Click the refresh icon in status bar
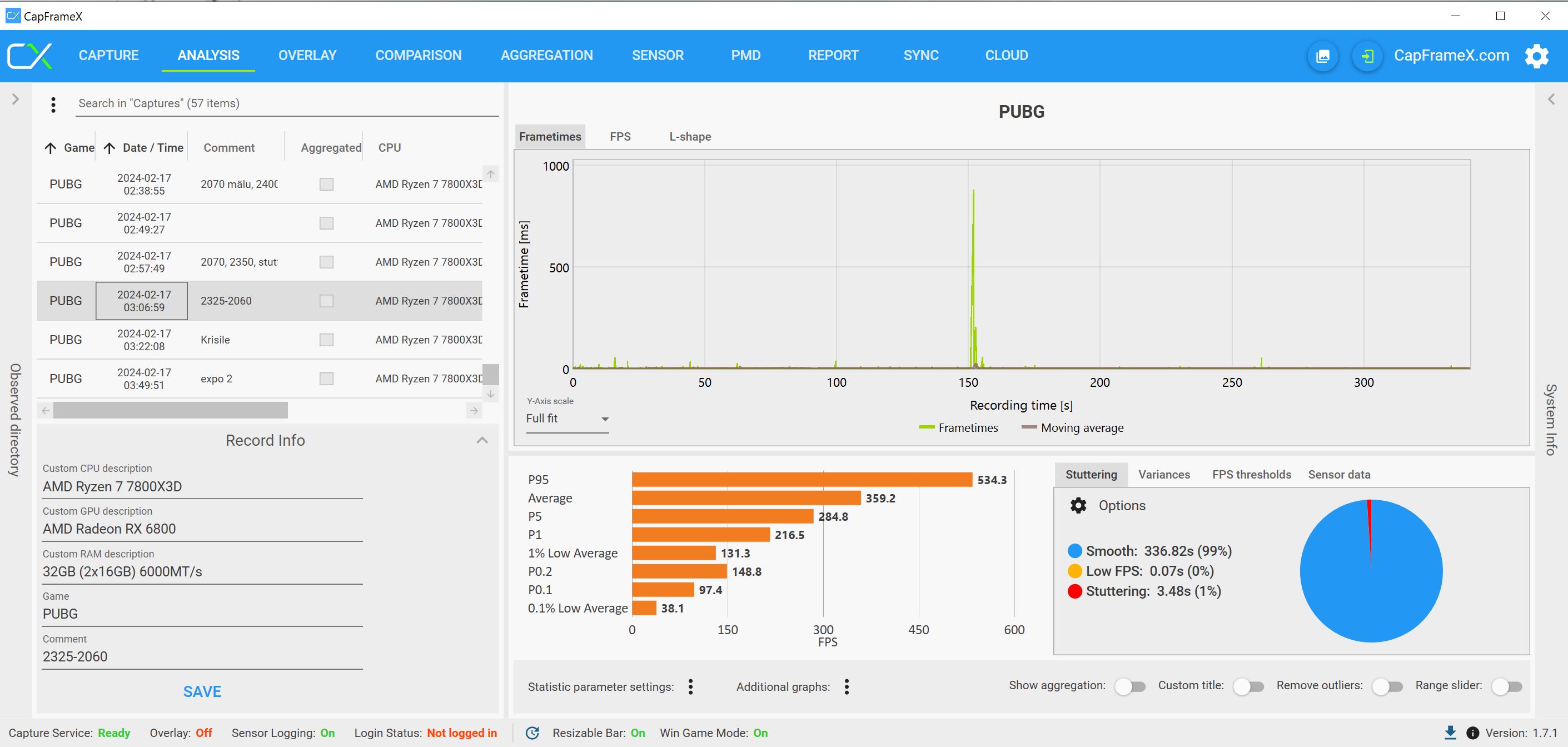Image resolution: width=1568 pixels, height=747 pixels. point(532,733)
